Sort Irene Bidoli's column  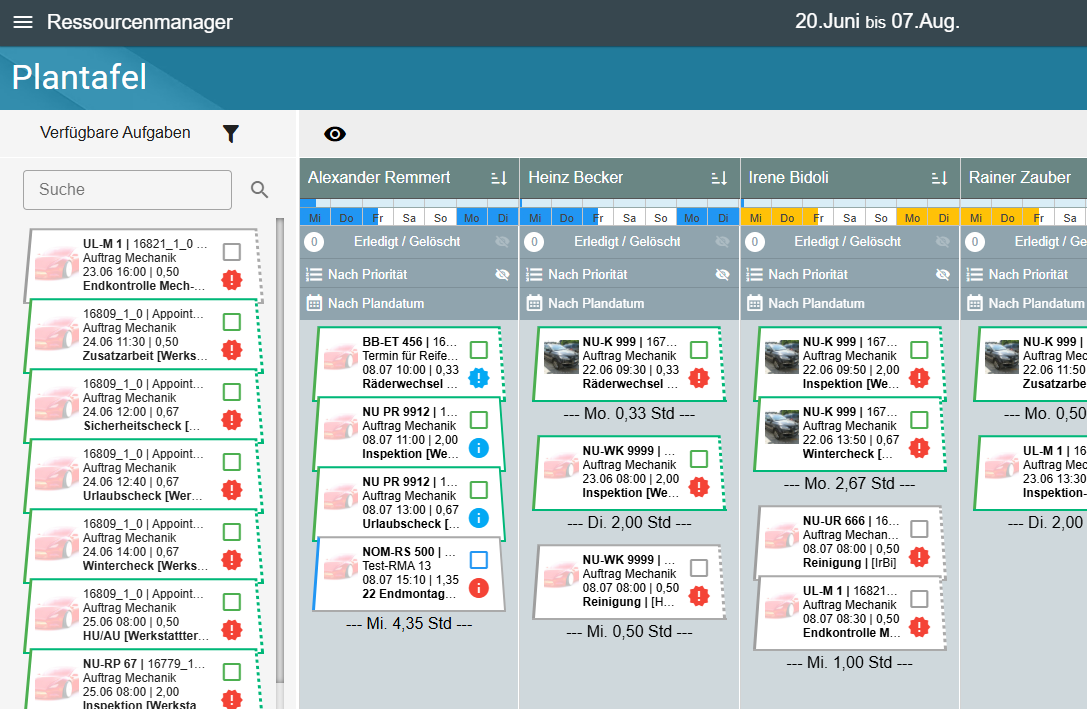click(939, 178)
